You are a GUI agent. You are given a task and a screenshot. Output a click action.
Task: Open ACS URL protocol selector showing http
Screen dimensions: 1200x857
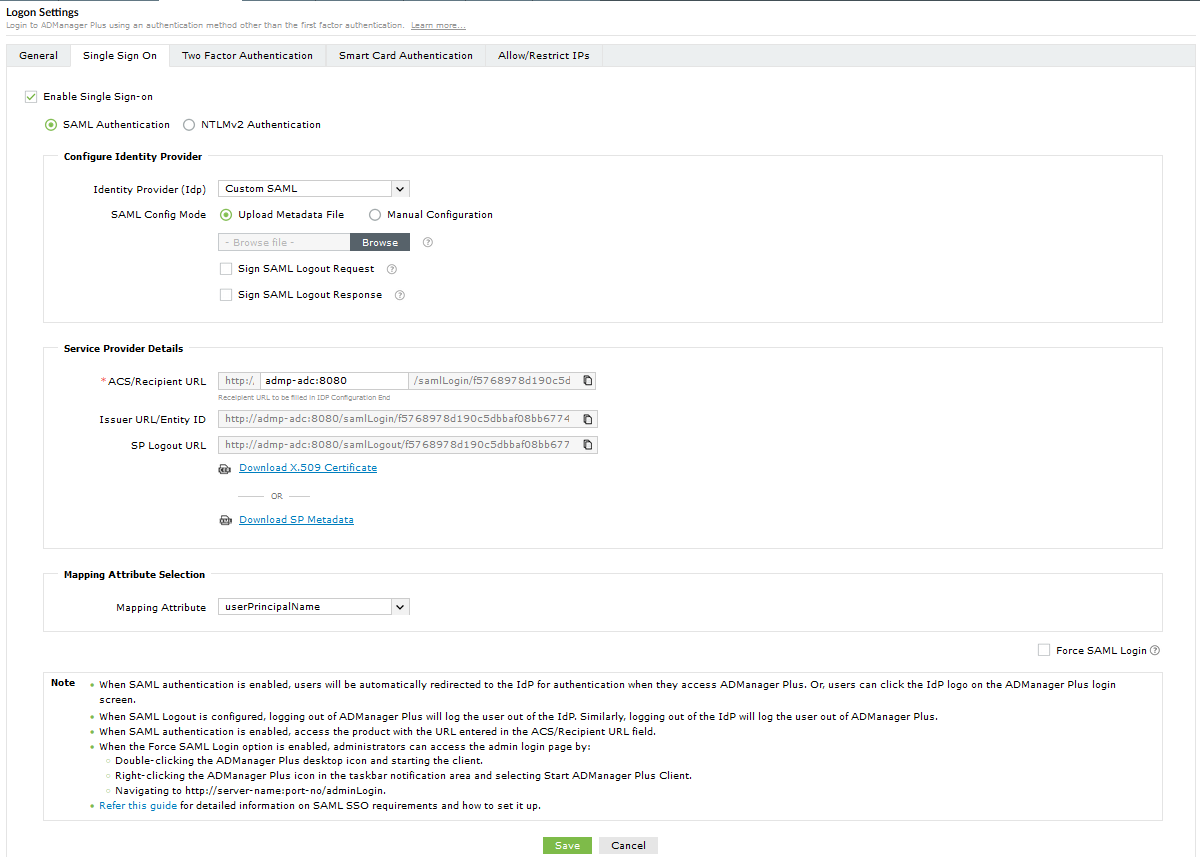(239, 381)
